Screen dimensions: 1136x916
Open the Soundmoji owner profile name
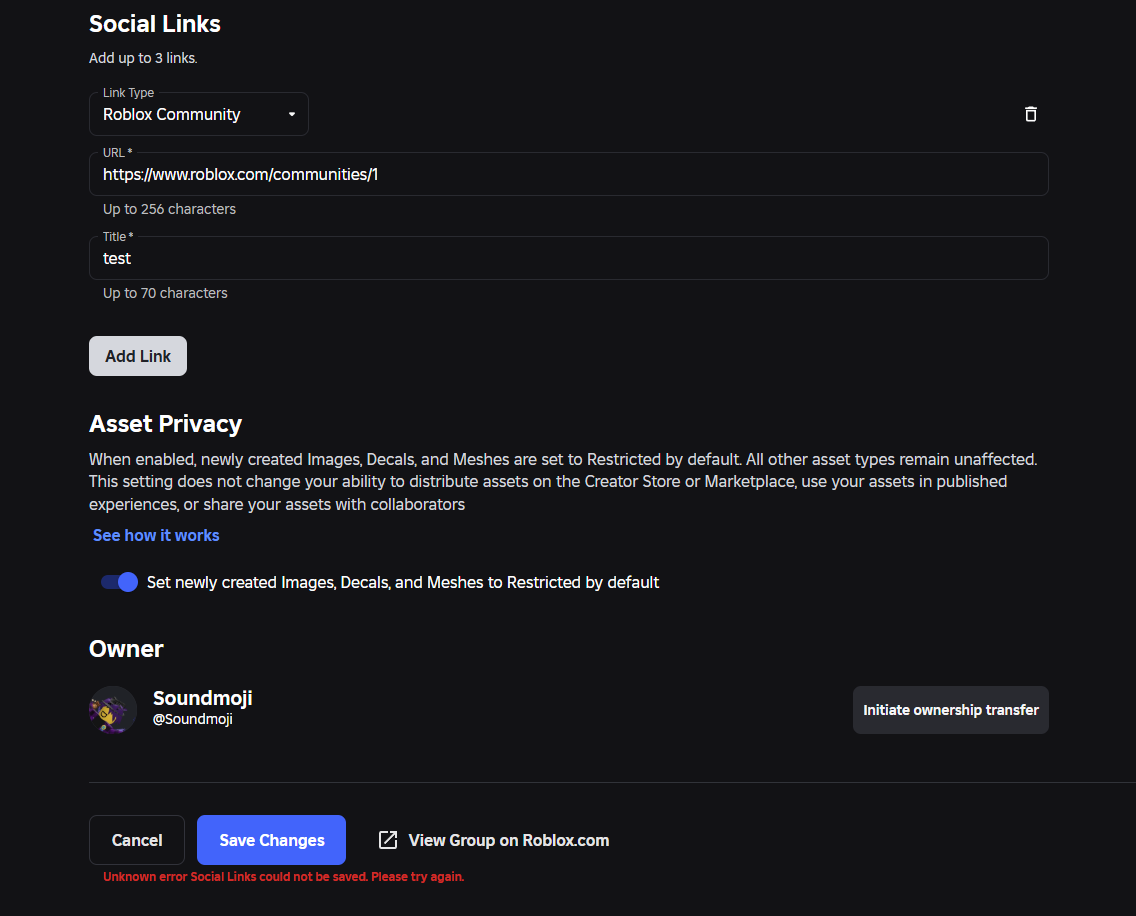[x=203, y=698]
